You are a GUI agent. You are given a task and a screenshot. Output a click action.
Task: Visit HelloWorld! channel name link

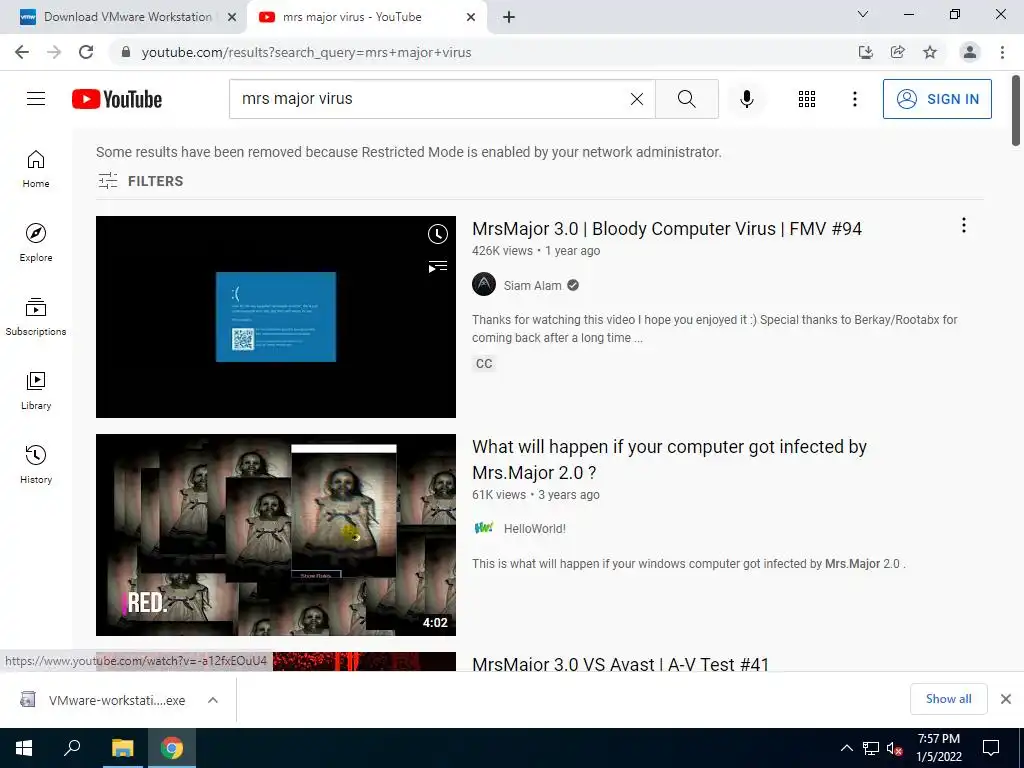point(534,528)
